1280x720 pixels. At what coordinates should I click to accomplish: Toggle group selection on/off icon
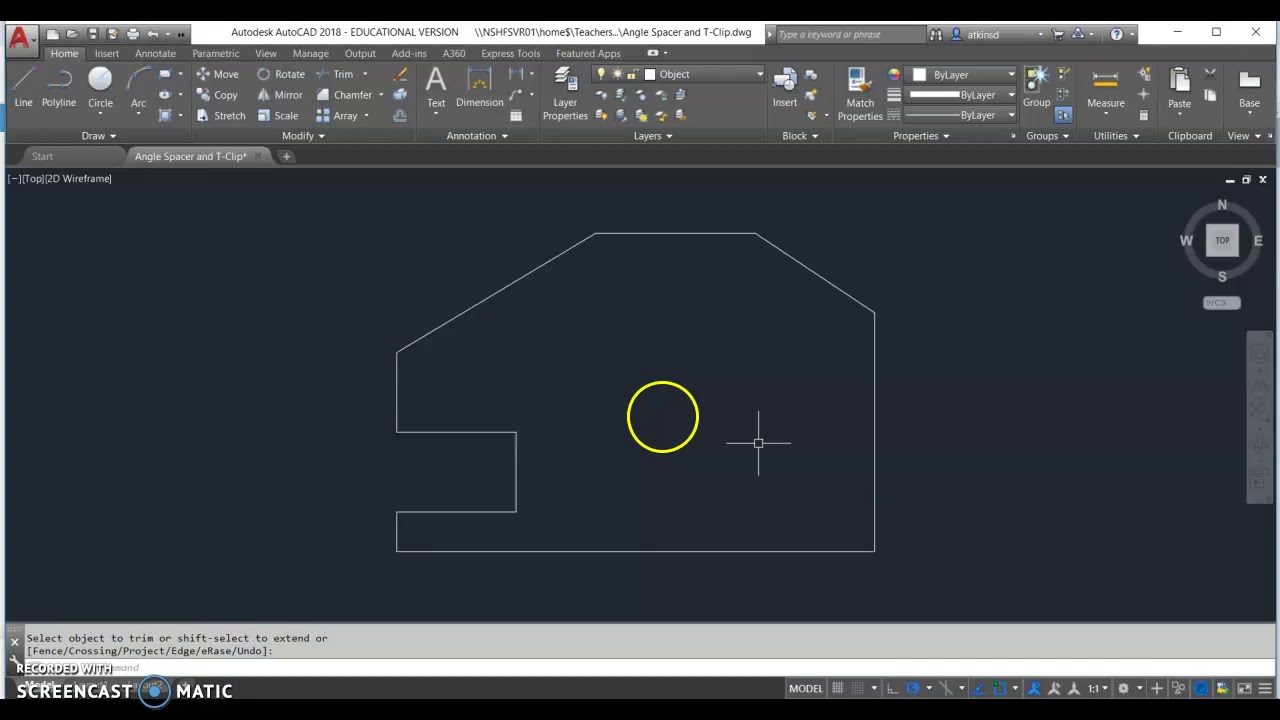tap(1063, 115)
